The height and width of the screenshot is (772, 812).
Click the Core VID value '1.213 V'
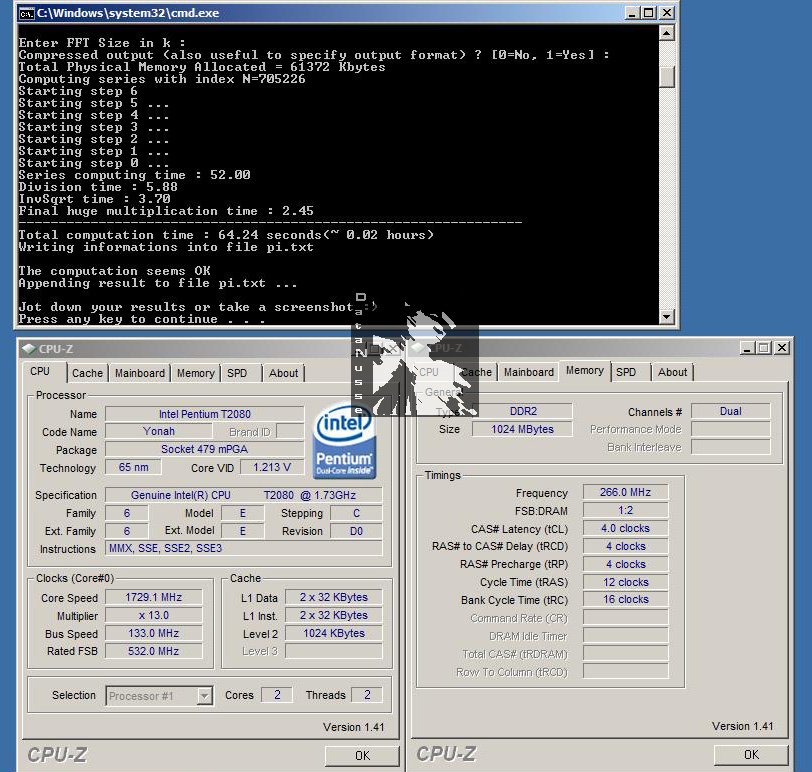point(272,468)
